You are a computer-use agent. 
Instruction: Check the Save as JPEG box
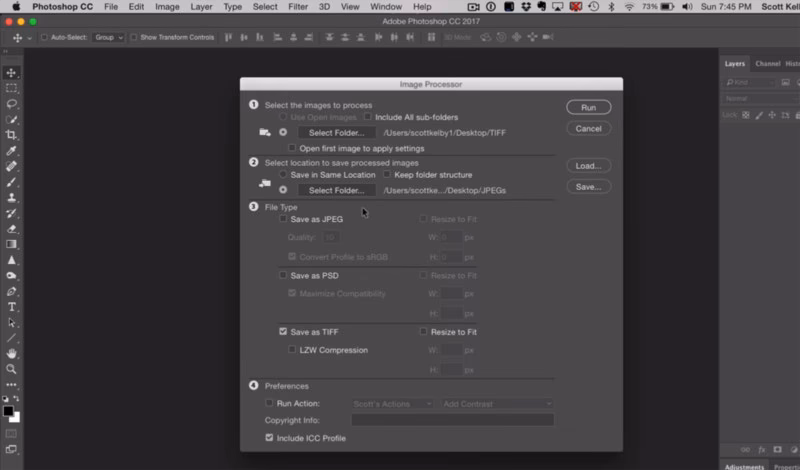(283, 219)
